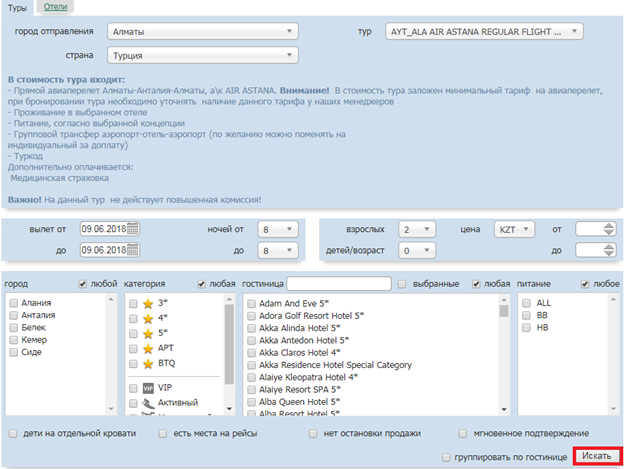Check the Adam And Eve 5* hotel

(x=251, y=304)
